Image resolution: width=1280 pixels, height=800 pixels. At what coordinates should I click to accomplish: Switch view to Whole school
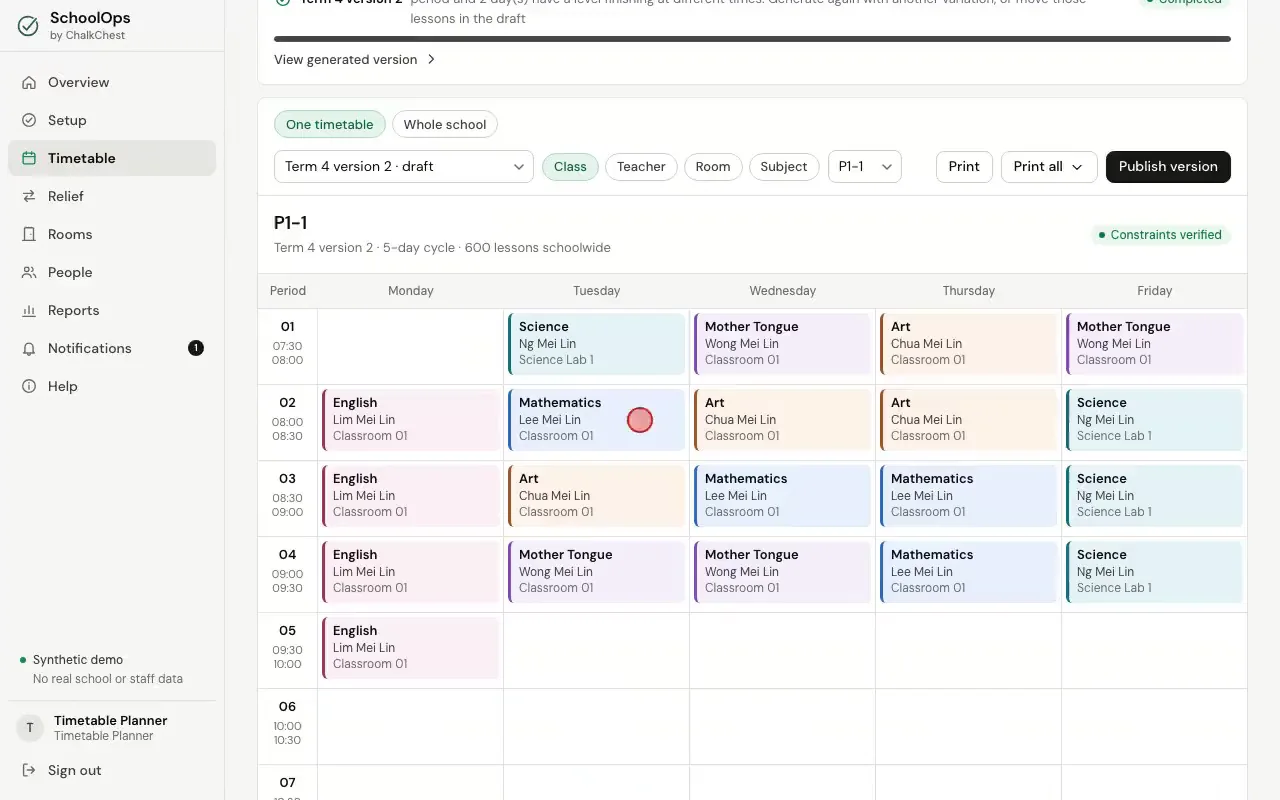point(445,124)
